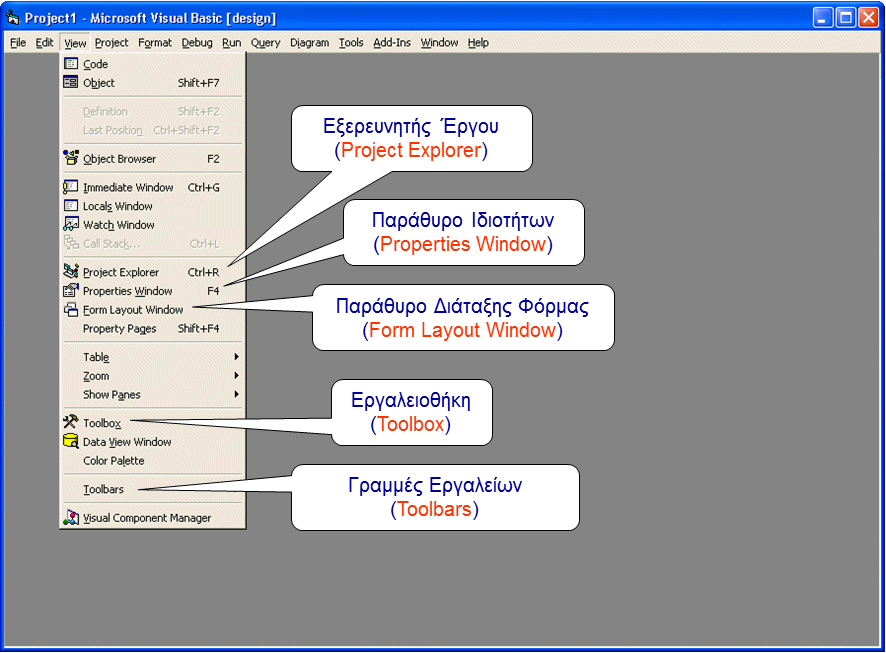Screen dimensions: 886x653
Task: Expand the Show Panes submenu arrow
Action: [x=236, y=394]
